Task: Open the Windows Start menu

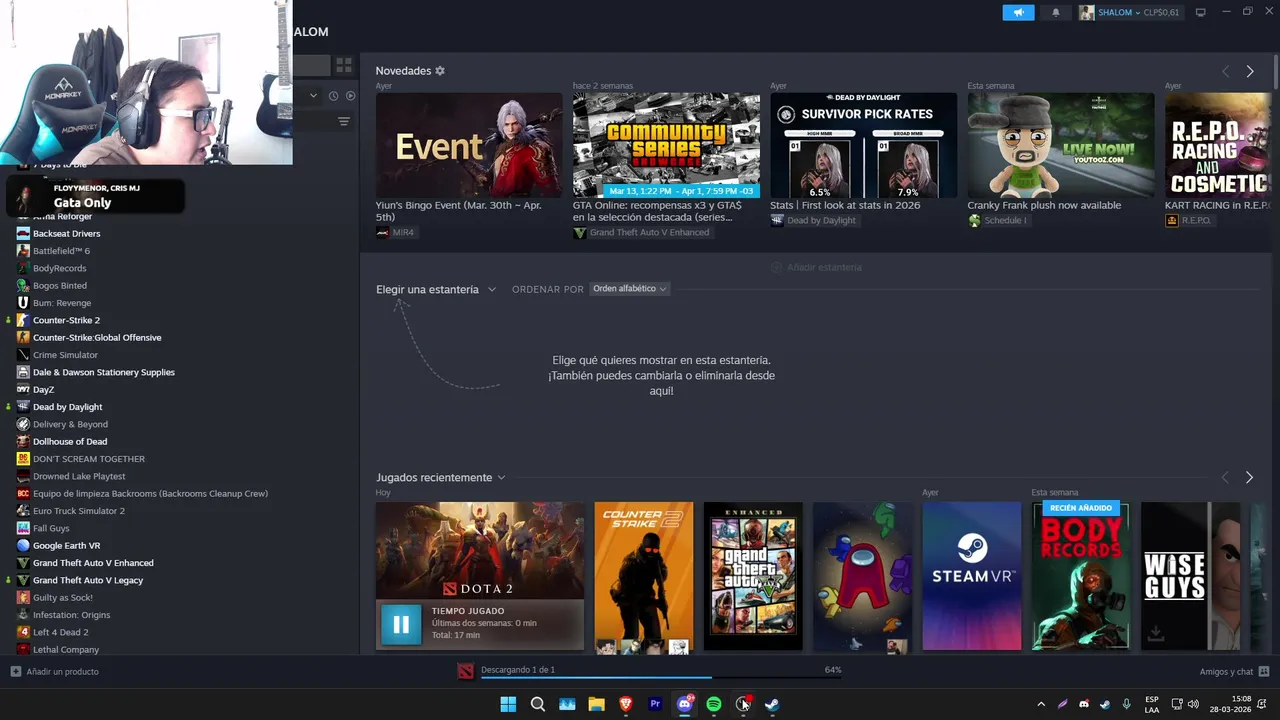Action: [x=508, y=704]
